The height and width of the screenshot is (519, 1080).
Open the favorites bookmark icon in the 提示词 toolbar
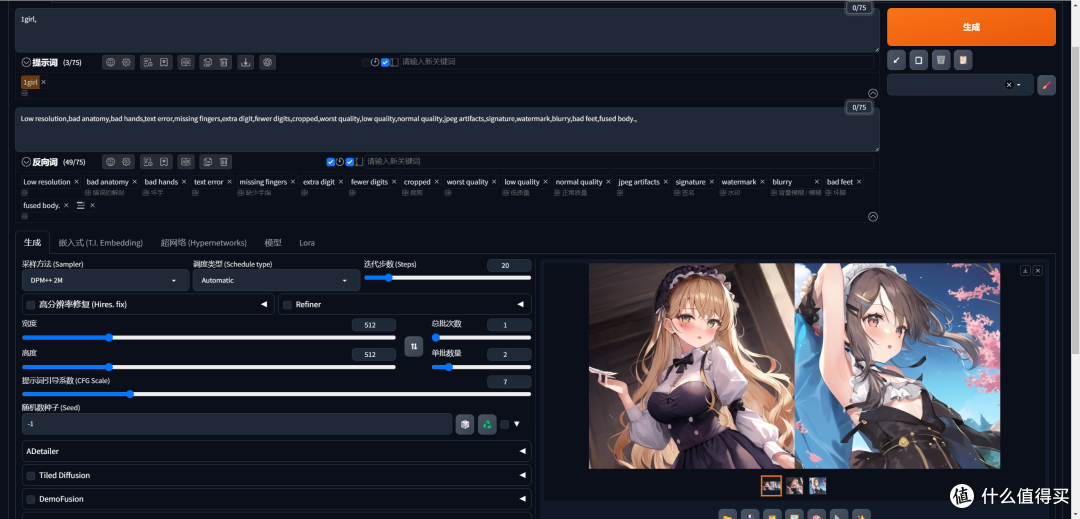click(164, 62)
